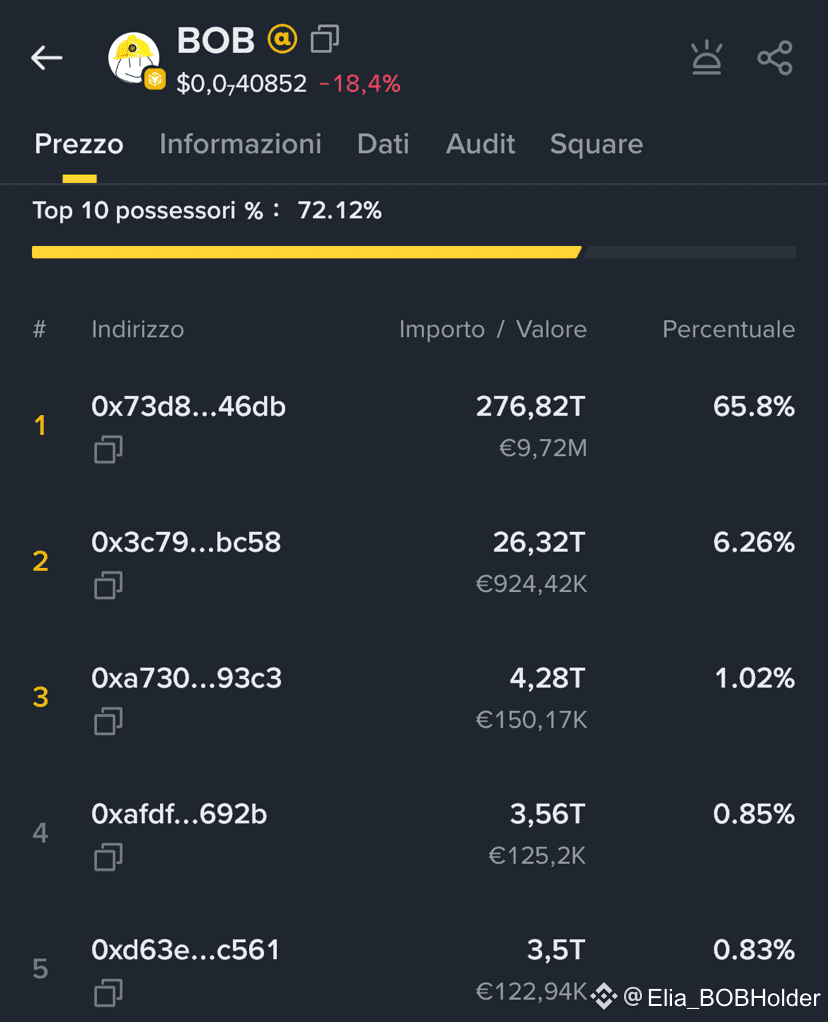828x1022 pixels.
Task: Copy address 0xa730...93c3
Action: tap(108, 722)
